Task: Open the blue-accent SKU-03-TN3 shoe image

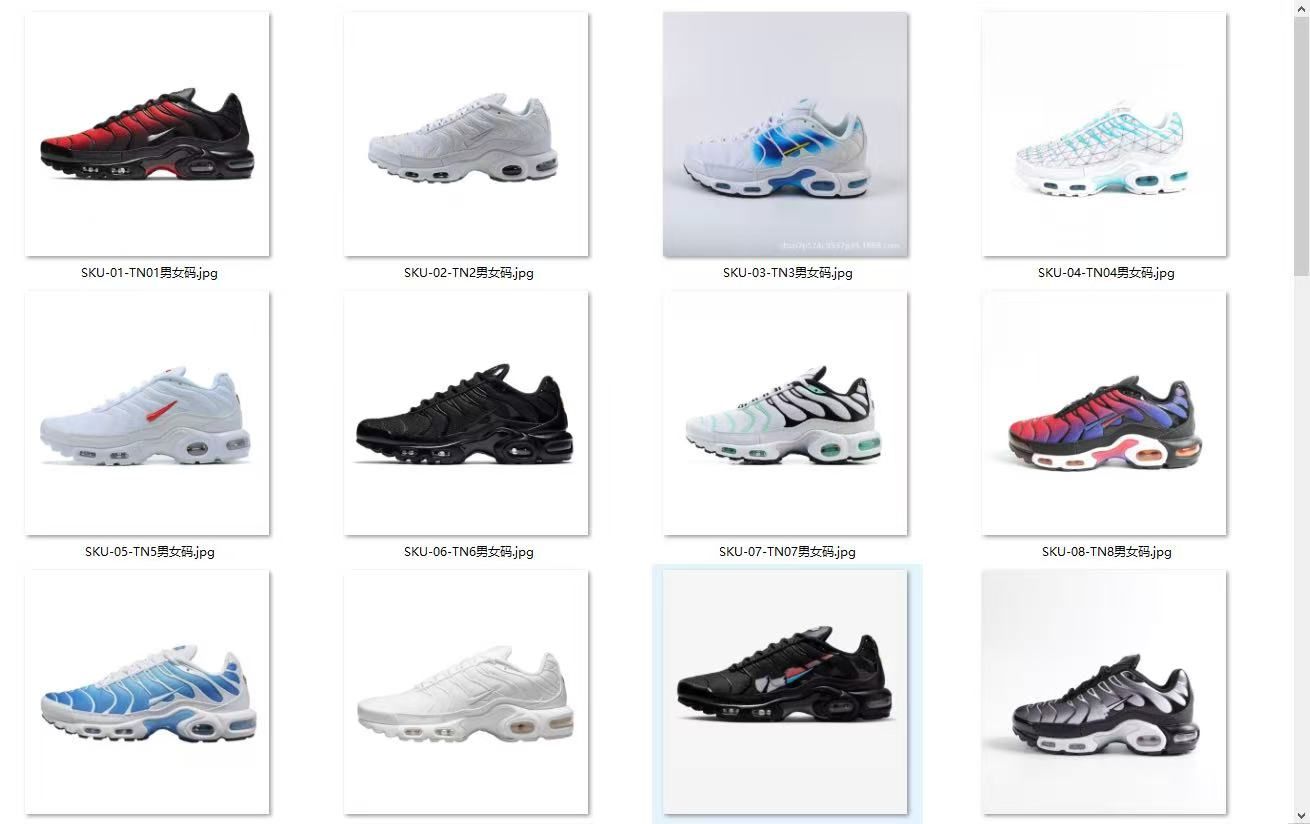Action: click(x=785, y=134)
